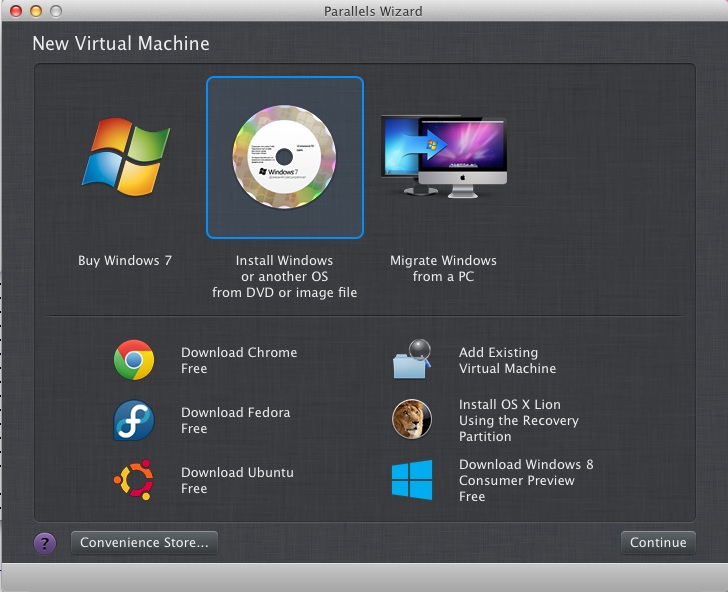Select 'Install Windows or another OS' label
The height and width of the screenshot is (592, 728).
[x=285, y=277]
